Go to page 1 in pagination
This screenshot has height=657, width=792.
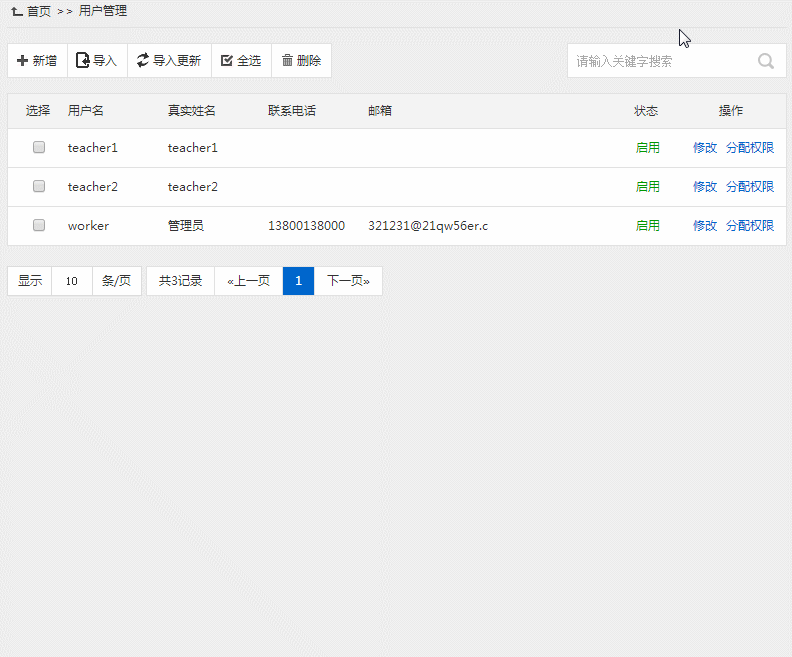coord(298,281)
